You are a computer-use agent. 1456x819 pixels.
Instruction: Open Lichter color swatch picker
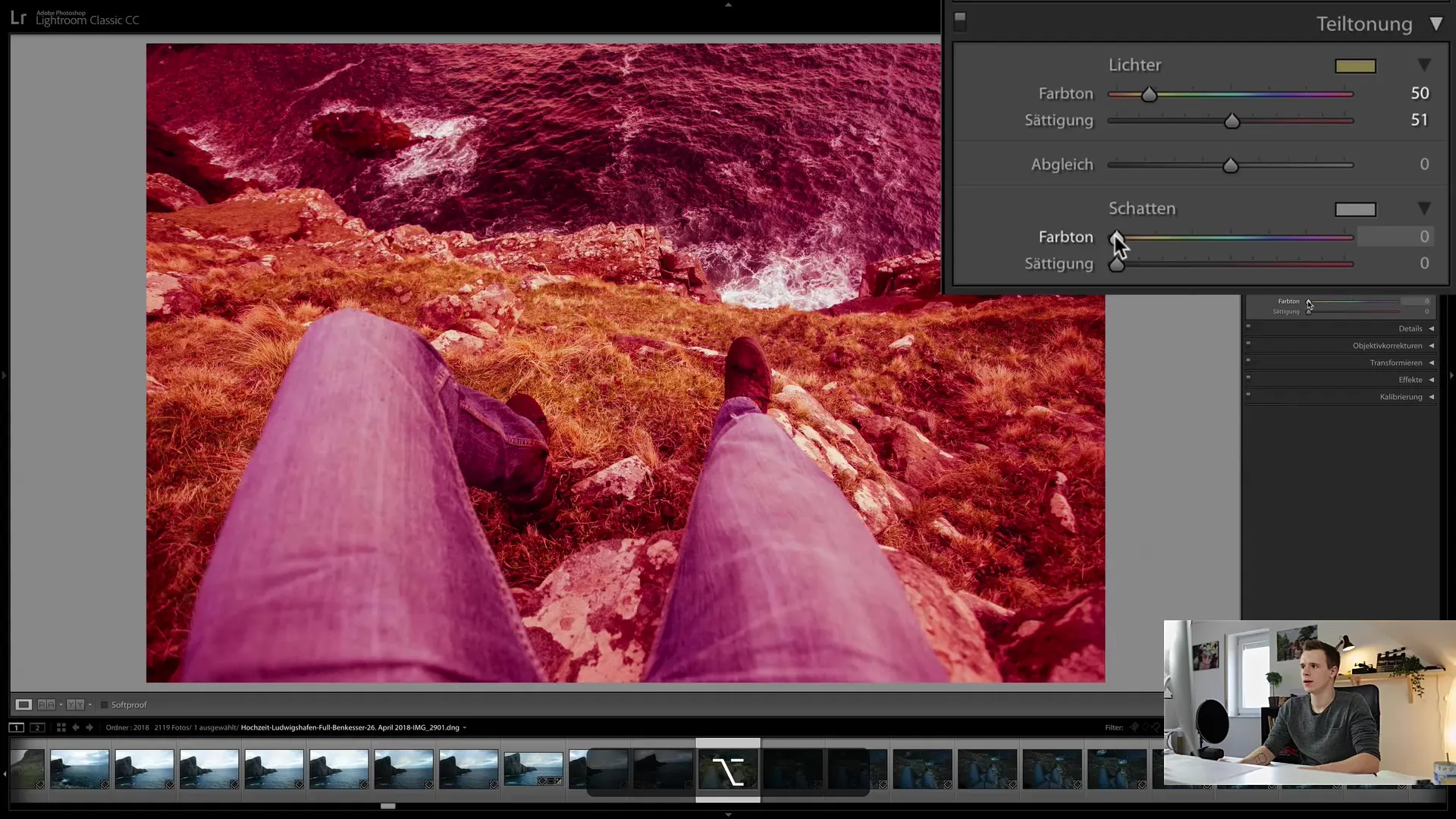click(x=1355, y=66)
